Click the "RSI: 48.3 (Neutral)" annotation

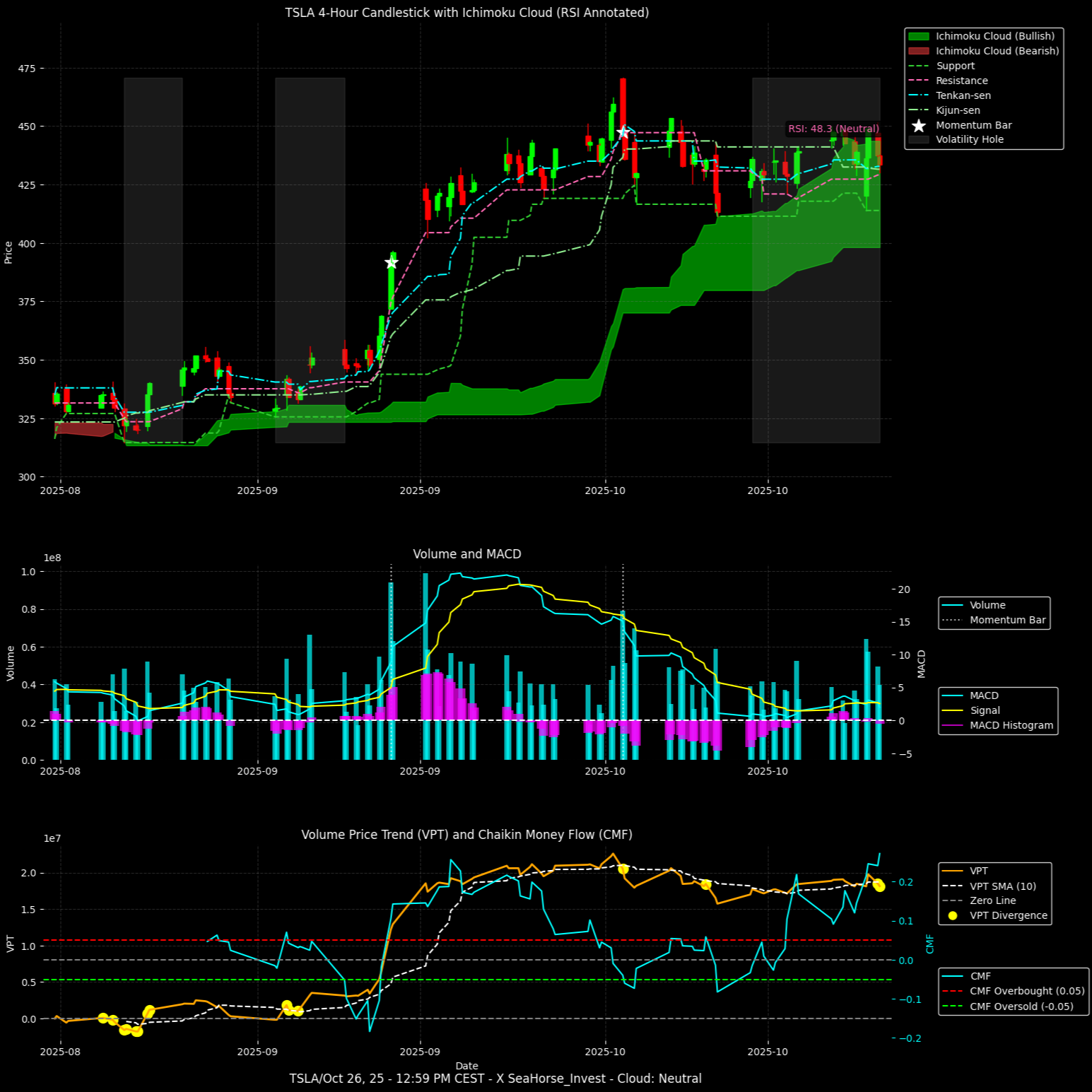[834, 129]
